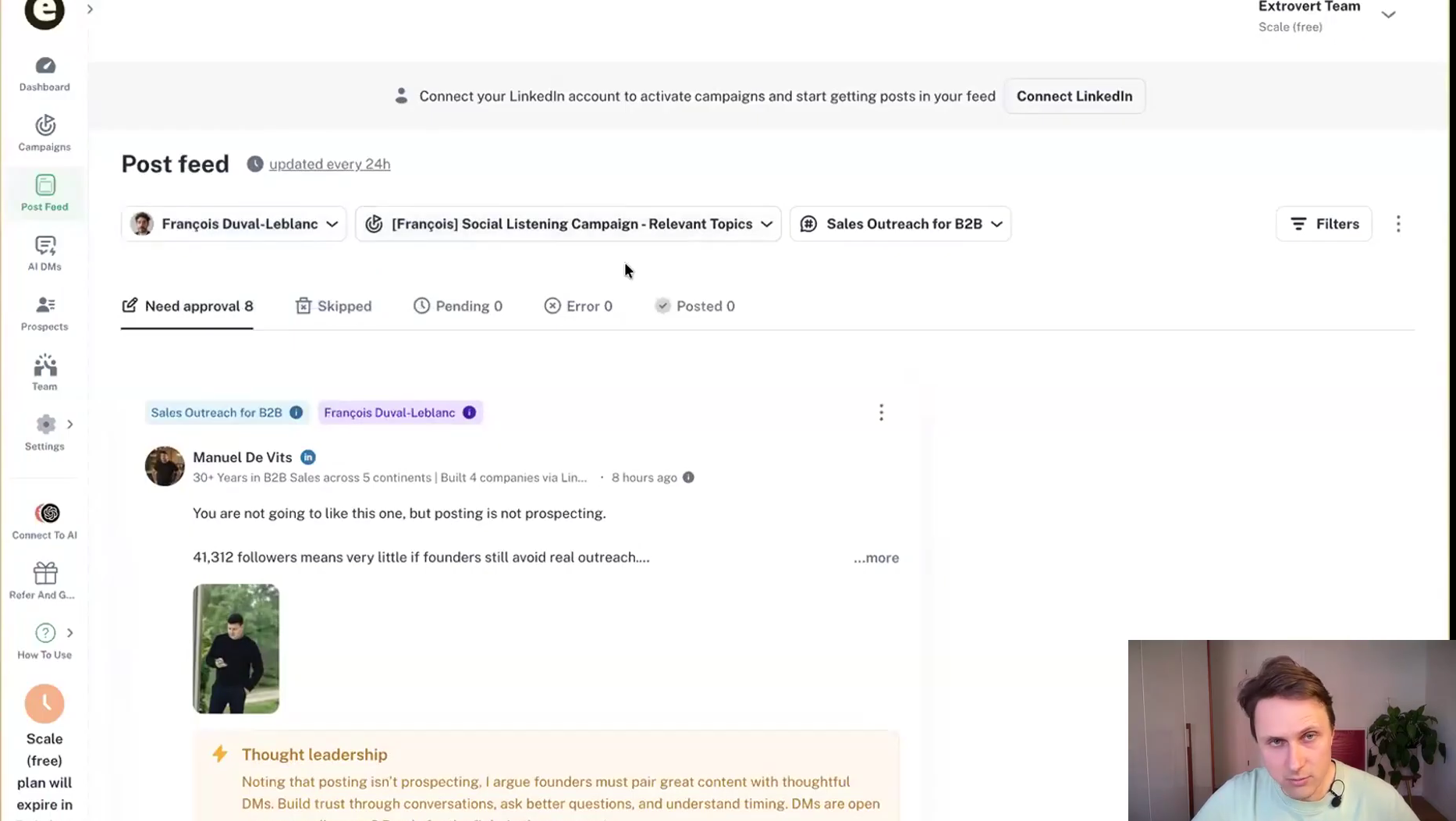Go to Campaigns in the sidebar

coord(44,133)
